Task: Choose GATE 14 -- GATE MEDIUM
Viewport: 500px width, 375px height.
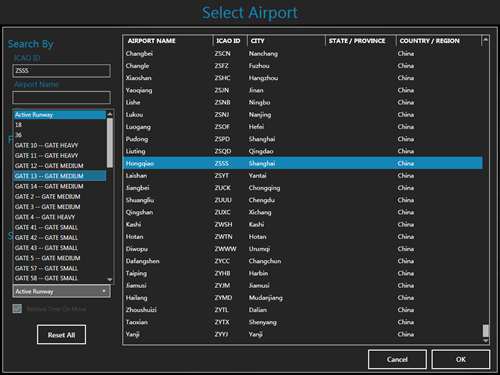Action: coord(60,186)
